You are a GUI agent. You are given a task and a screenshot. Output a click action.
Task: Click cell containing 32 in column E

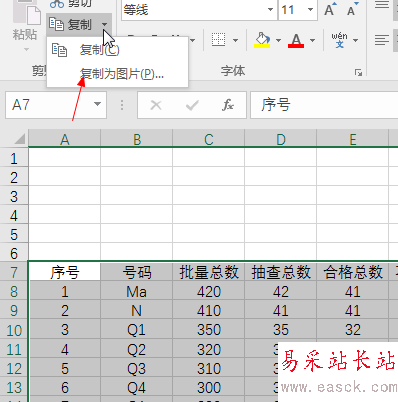(353, 330)
